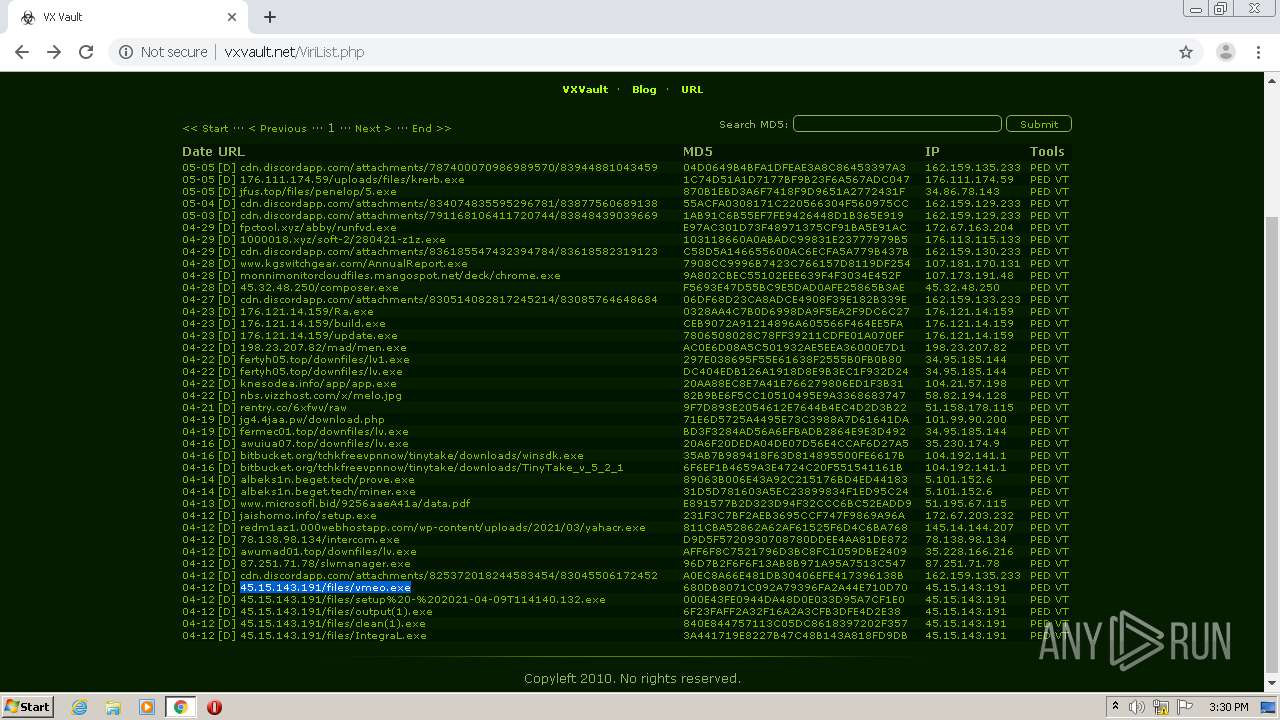The image size is (1280, 720).
Task: Open the rentry.co/6xfww/raw entry
Action: [x=293, y=407]
